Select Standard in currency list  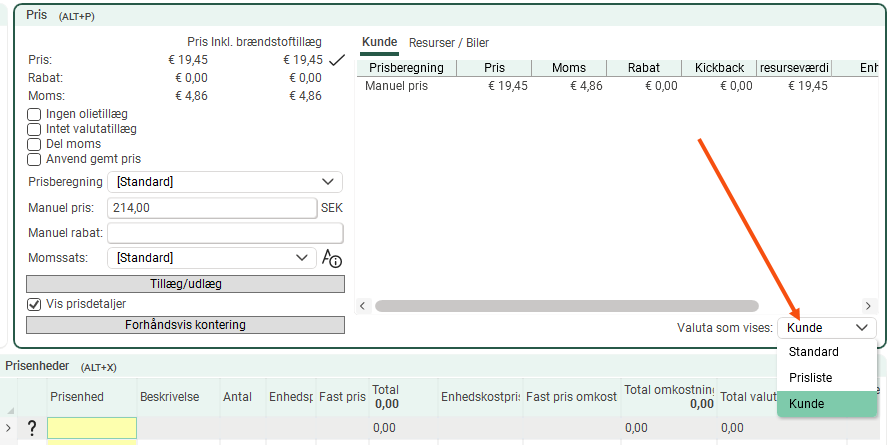[814, 352]
